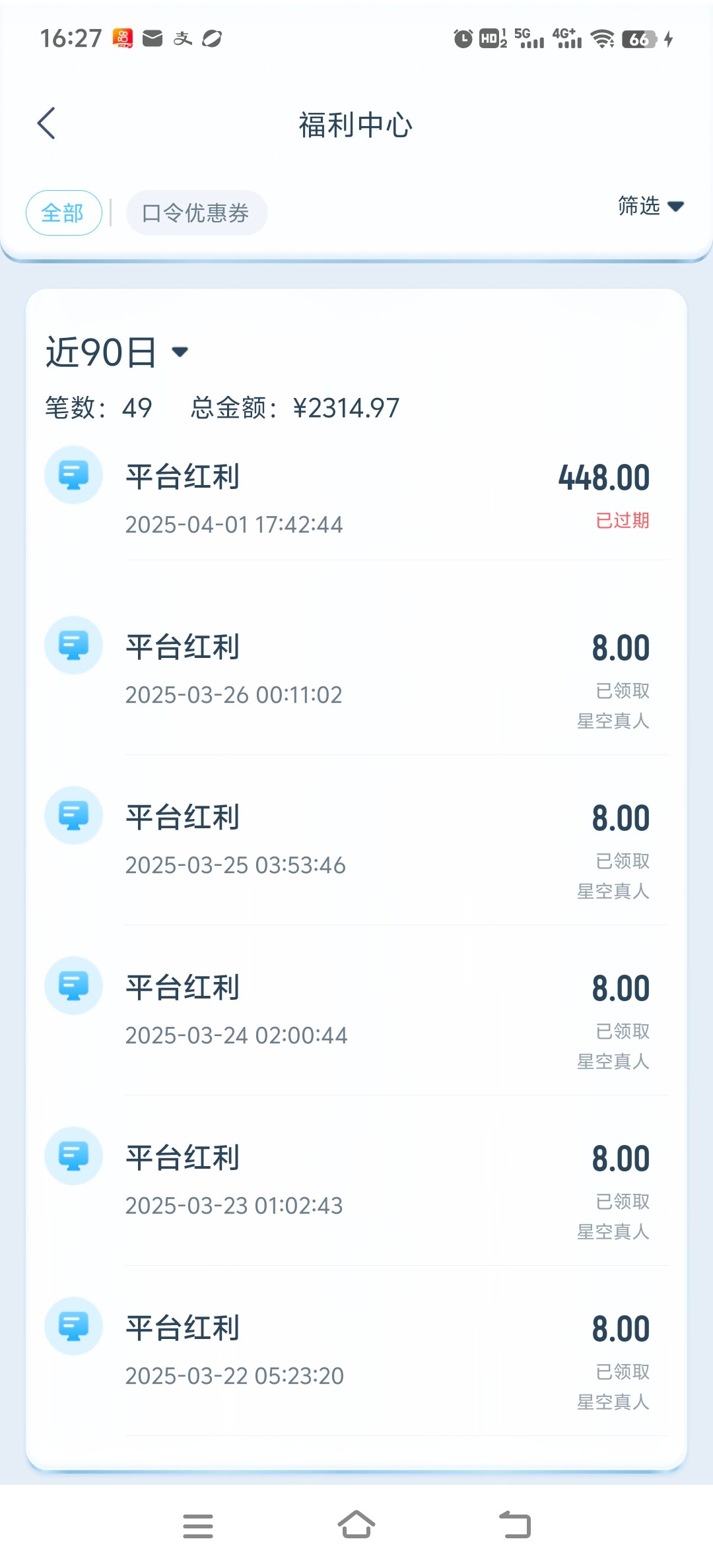The width and height of the screenshot is (713, 1568).
Task: Tap the back arrow in header
Action: (46, 123)
